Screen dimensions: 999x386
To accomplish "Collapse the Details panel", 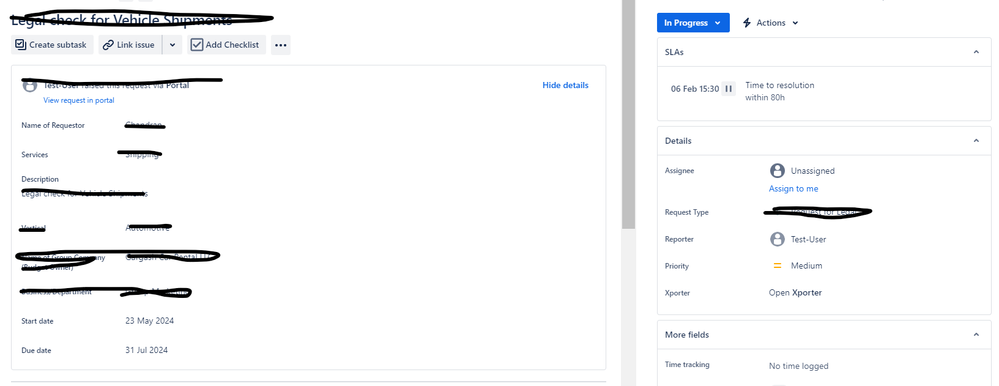I will pyautogui.click(x=976, y=141).
